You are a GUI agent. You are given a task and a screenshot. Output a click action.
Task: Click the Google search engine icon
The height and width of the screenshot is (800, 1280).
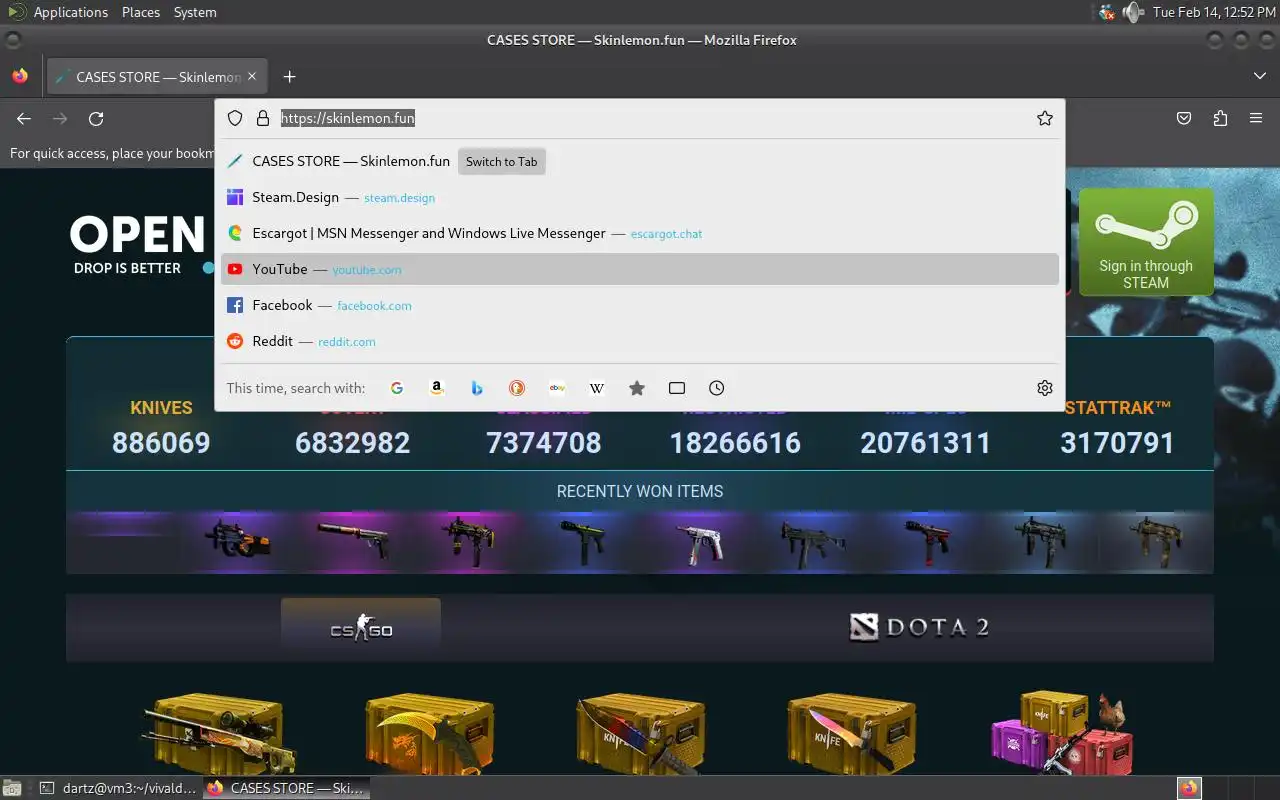[397, 388]
